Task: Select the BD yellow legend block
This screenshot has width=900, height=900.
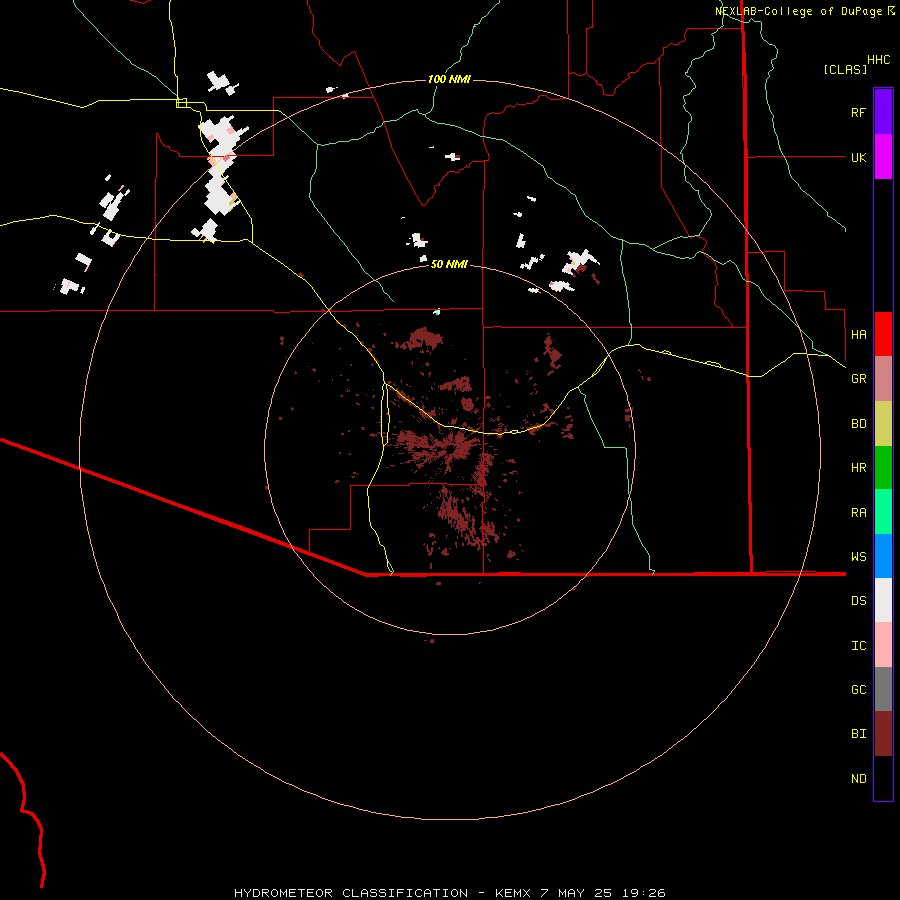Action: point(883,424)
